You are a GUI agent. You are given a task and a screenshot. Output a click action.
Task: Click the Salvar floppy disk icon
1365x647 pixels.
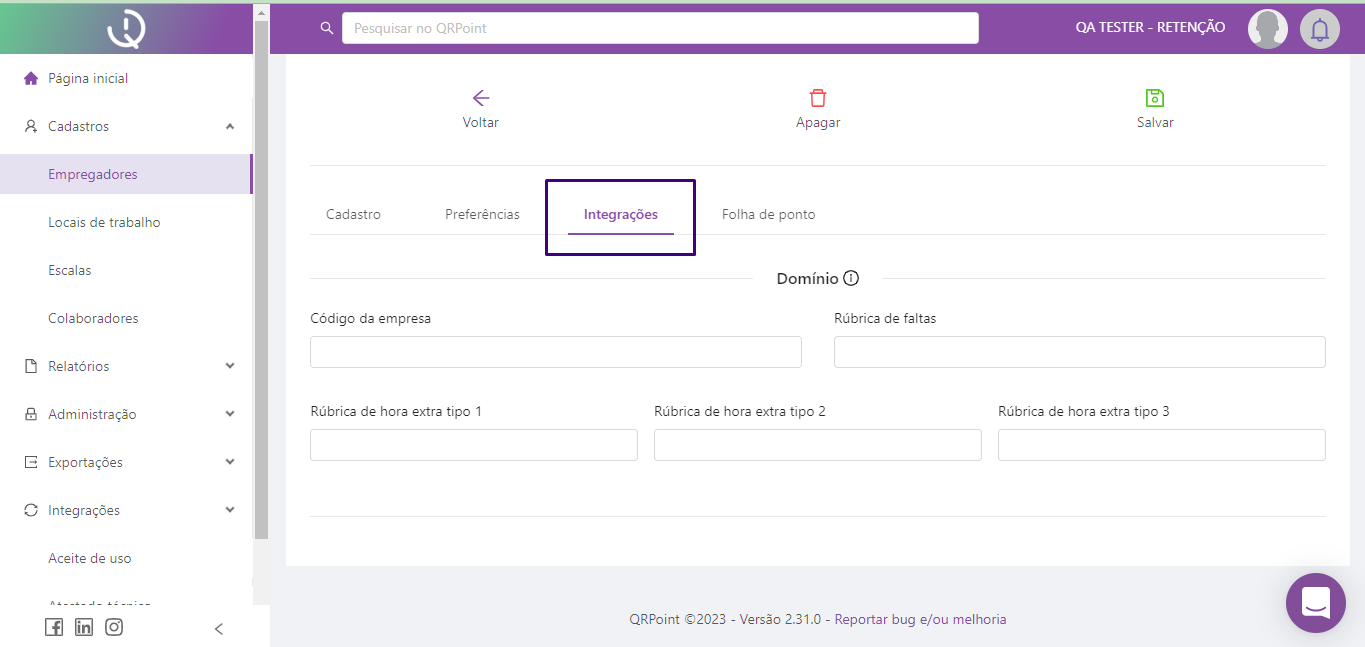click(x=1154, y=98)
